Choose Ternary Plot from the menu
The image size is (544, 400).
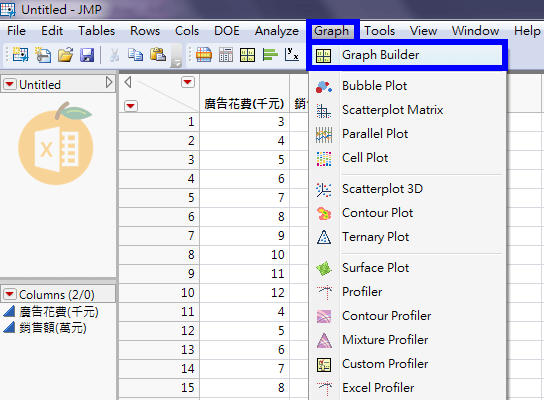(375, 237)
